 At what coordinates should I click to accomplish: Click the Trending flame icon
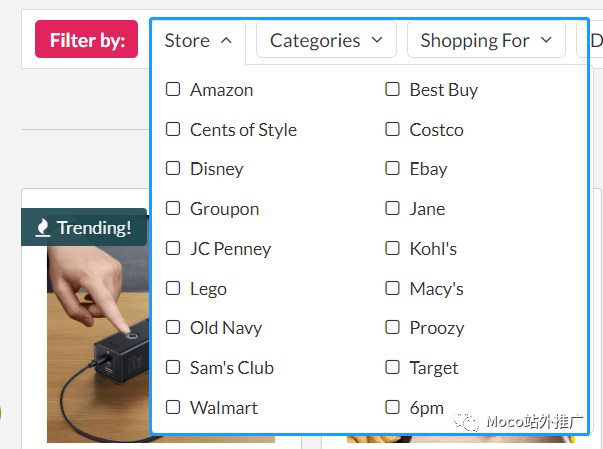pos(42,228)
